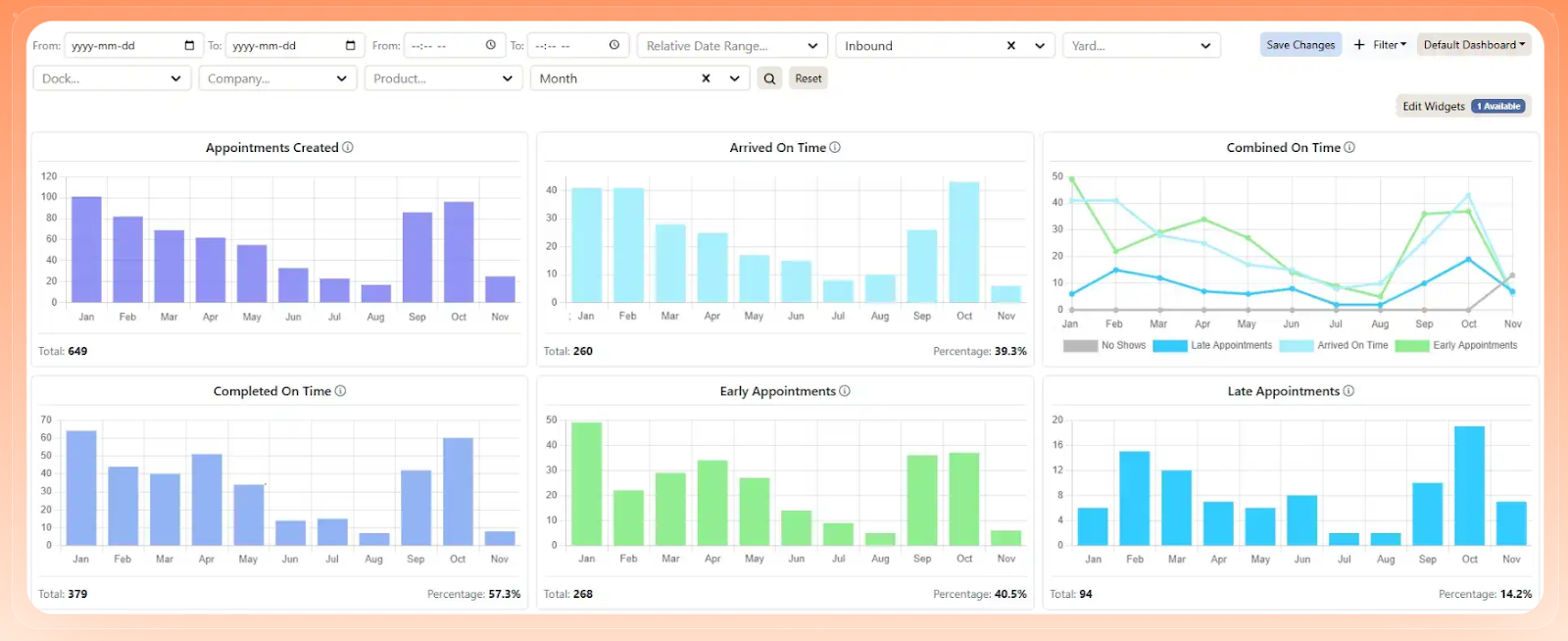This screenshot has height=641, width=1568.
Task: Open clock picker in To time field
Action: click(614, 45)
